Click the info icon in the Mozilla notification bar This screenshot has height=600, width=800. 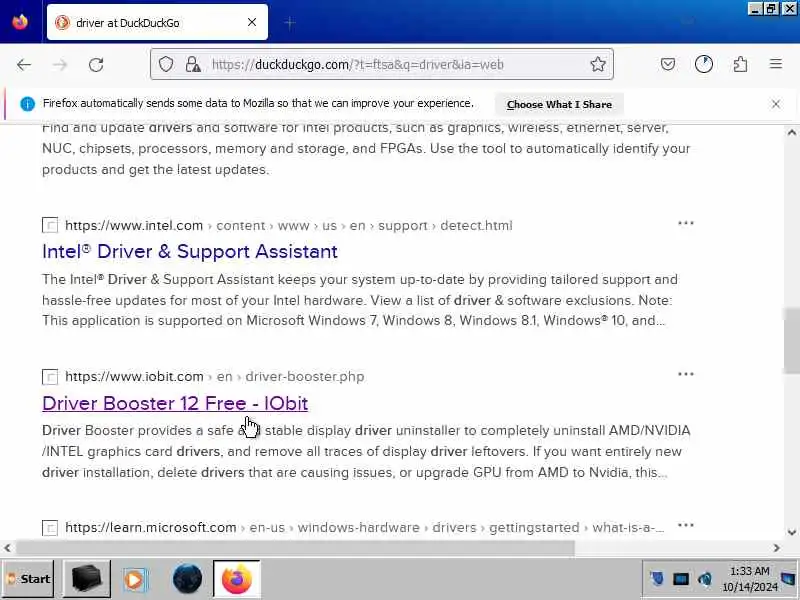point(28,104)
